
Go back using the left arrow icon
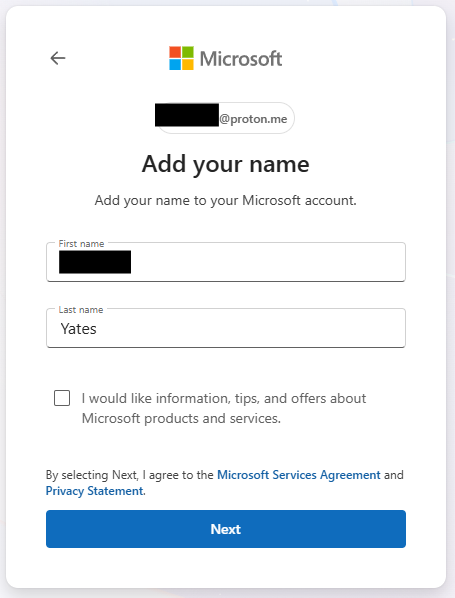pos(58,58)
